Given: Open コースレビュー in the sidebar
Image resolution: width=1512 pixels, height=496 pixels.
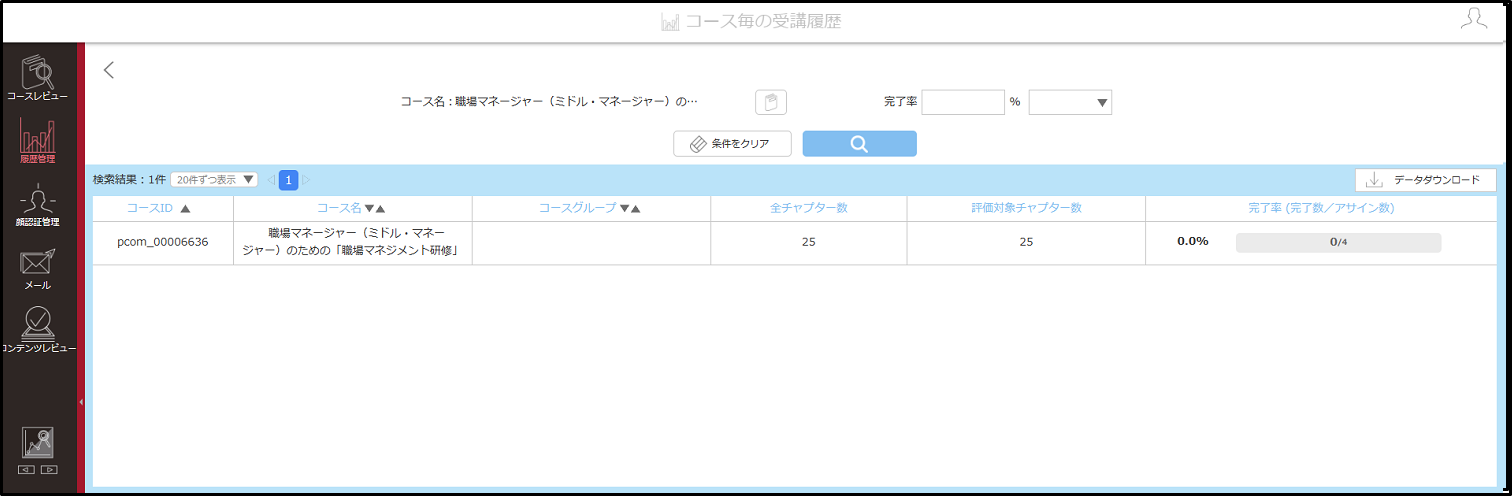Looking at the screenshot, I should pos(37,78).
